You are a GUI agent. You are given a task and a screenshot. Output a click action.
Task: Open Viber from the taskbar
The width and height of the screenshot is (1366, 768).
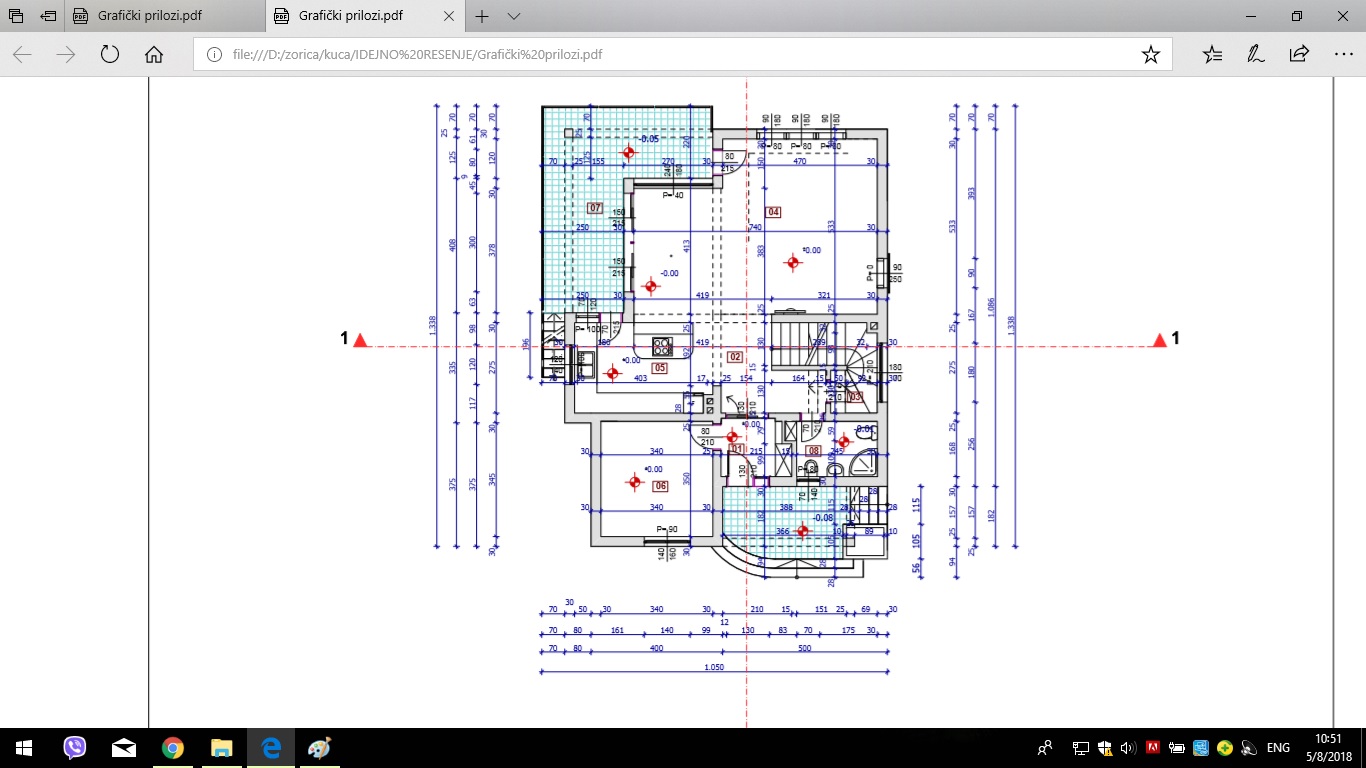75,748
